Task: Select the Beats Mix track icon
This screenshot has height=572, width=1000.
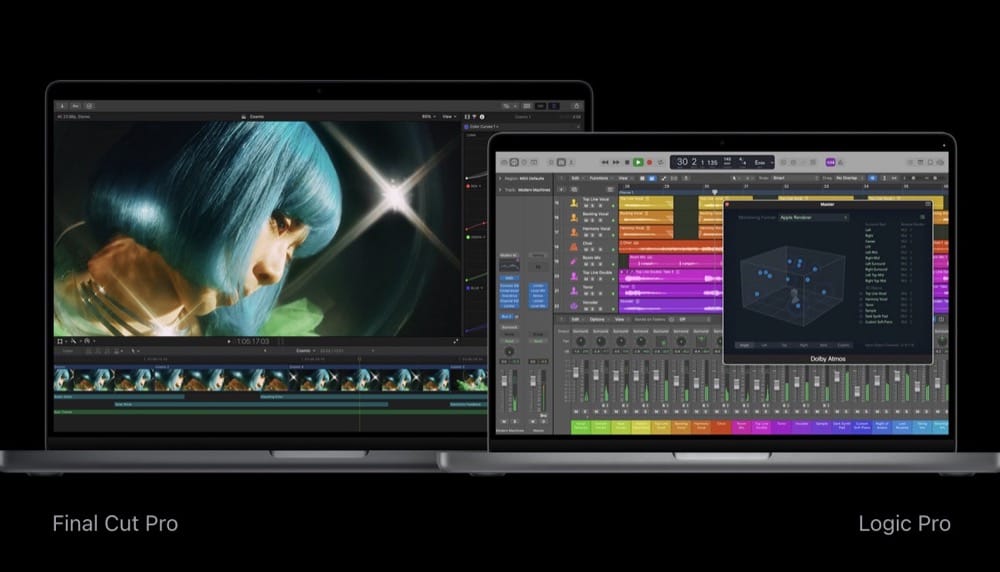Action: (x=574, y=261)
